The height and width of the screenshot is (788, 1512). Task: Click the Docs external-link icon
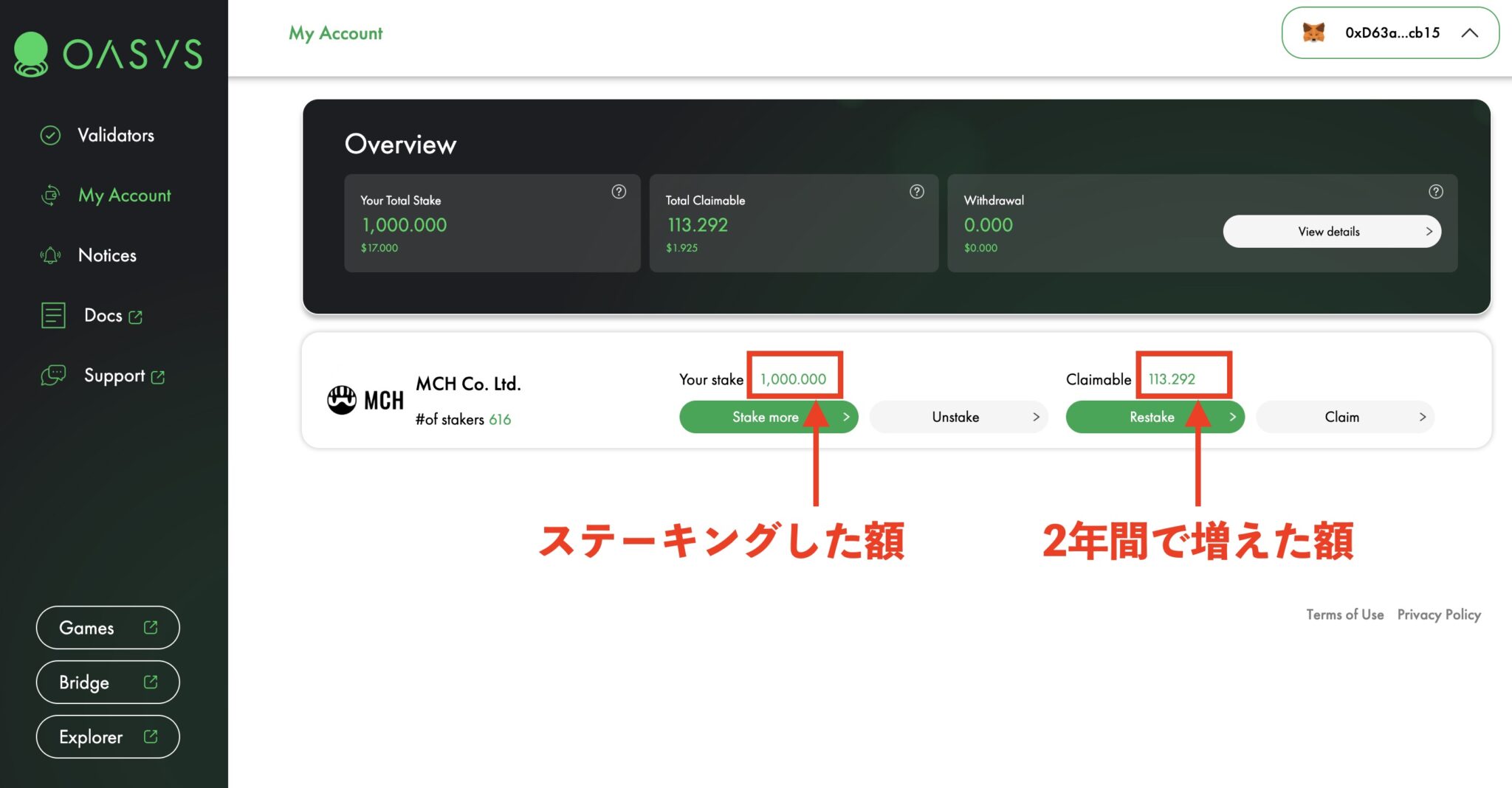coord(136,317)
